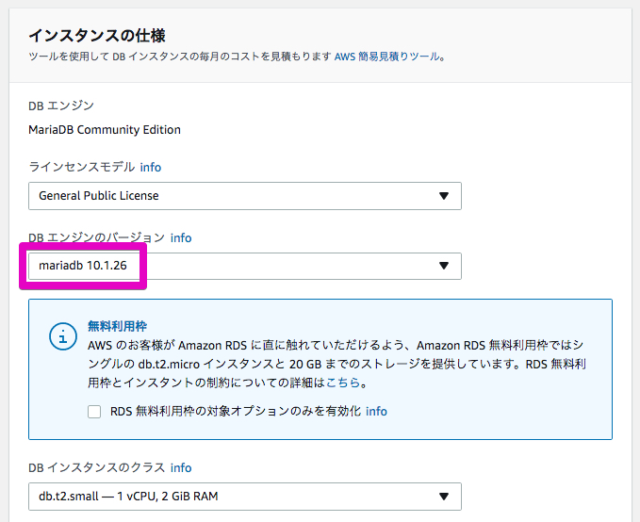Image resolution: width=640 pixels, height=522 pixels.
Task: Click the RDS 無料利用枠の対象オプション checkbox label
Action: click(x=236, y=411)
